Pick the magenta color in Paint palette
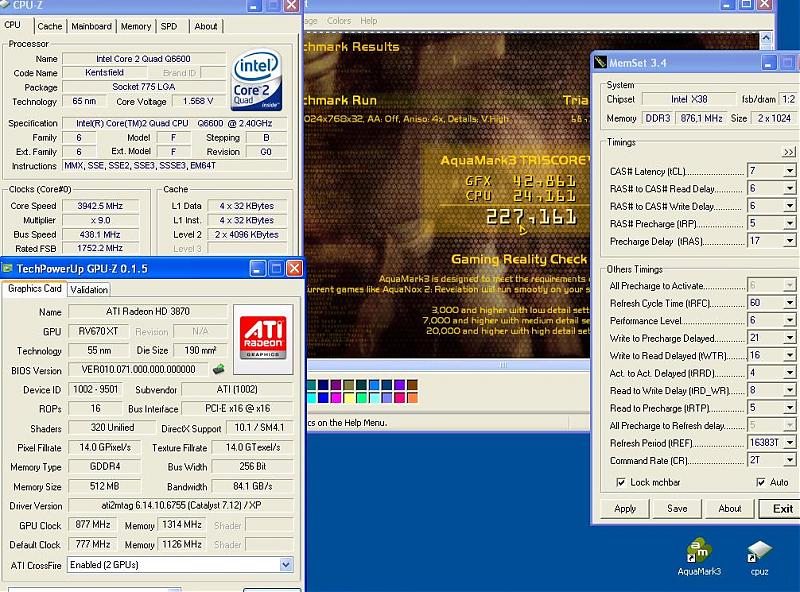Image resolution: width=800 pixels, height=592 pixels. (x=336, y=397)
